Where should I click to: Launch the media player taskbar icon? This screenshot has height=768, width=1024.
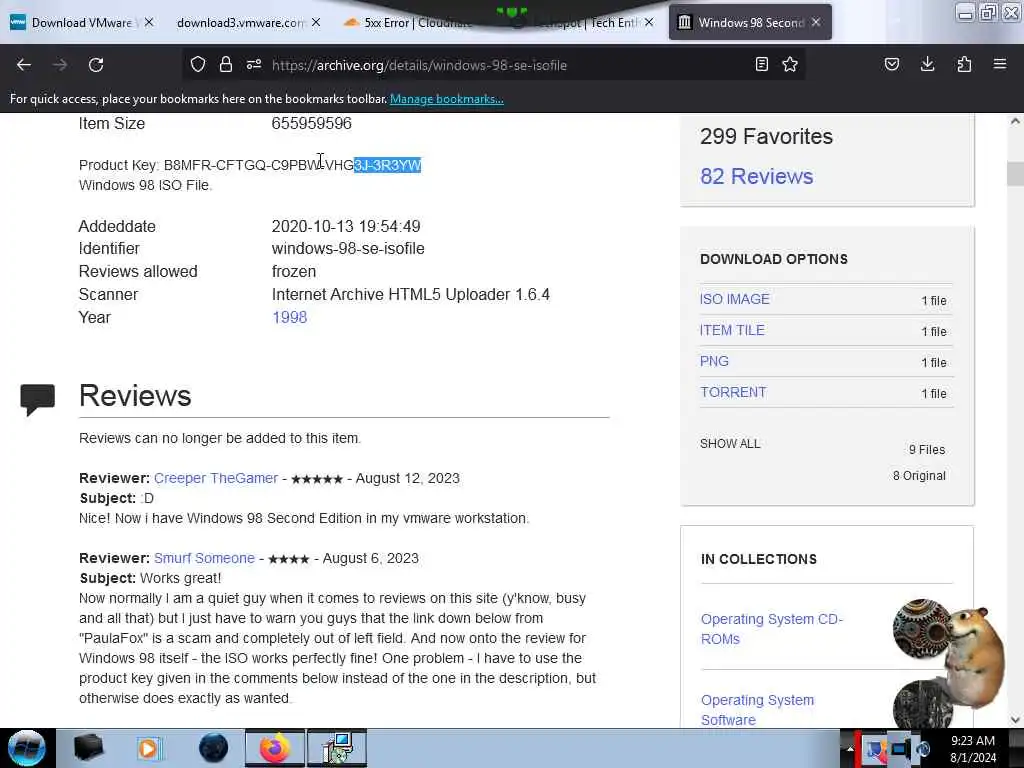pyautogui.click(x=149, y=748)
